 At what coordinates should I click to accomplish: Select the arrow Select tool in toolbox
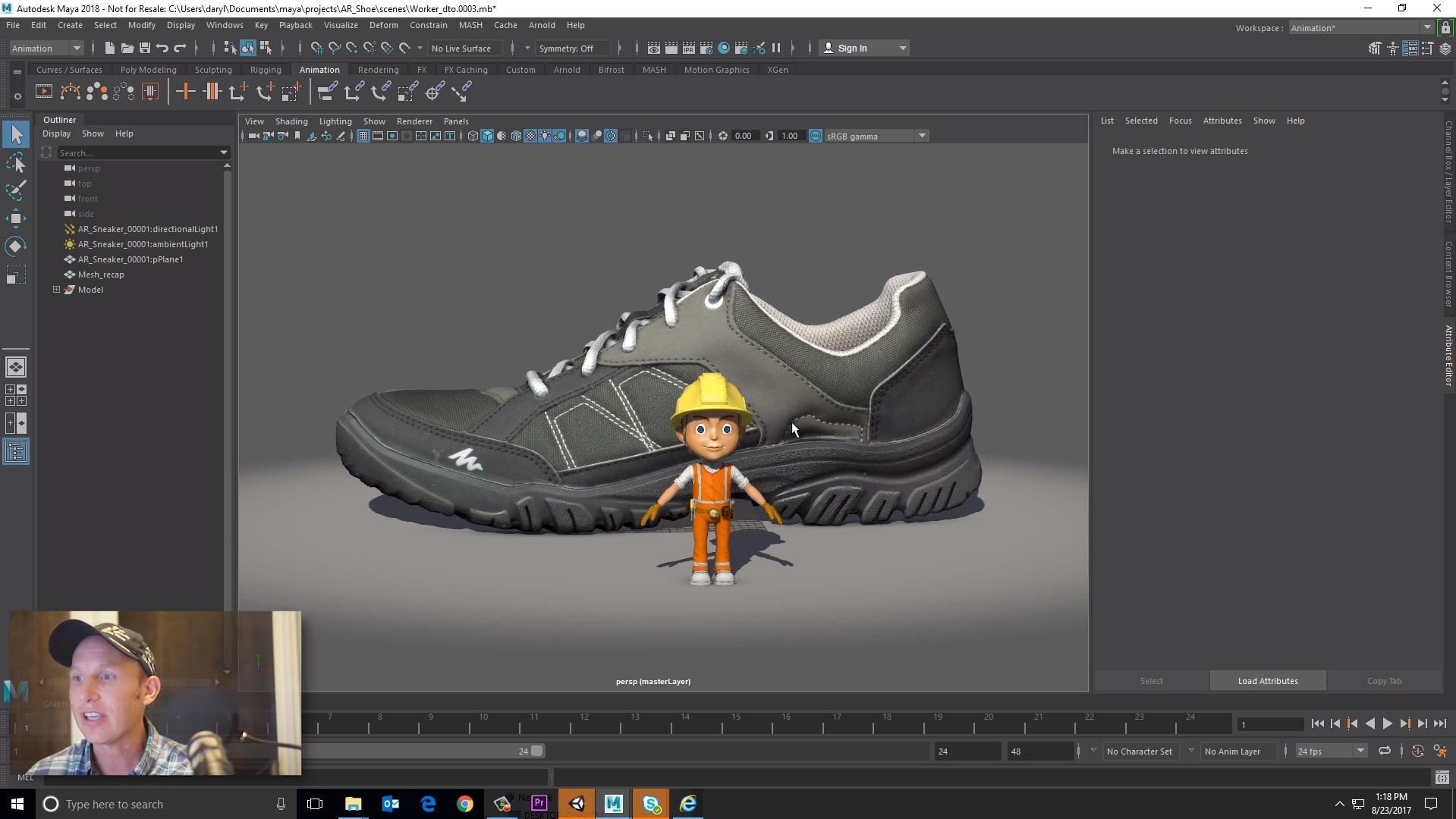tap(16, 135)
